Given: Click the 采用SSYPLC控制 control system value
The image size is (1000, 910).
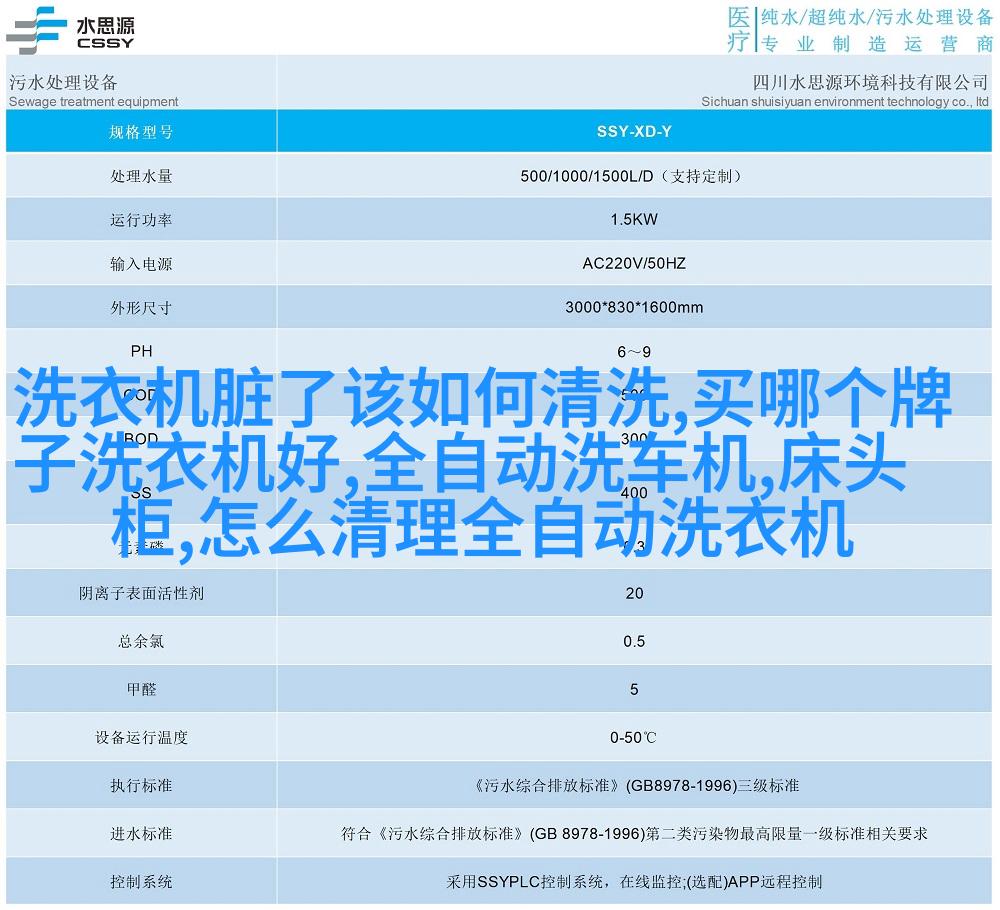Looking at the screenshot, I should pyautogui.click(x=634, y=882).
